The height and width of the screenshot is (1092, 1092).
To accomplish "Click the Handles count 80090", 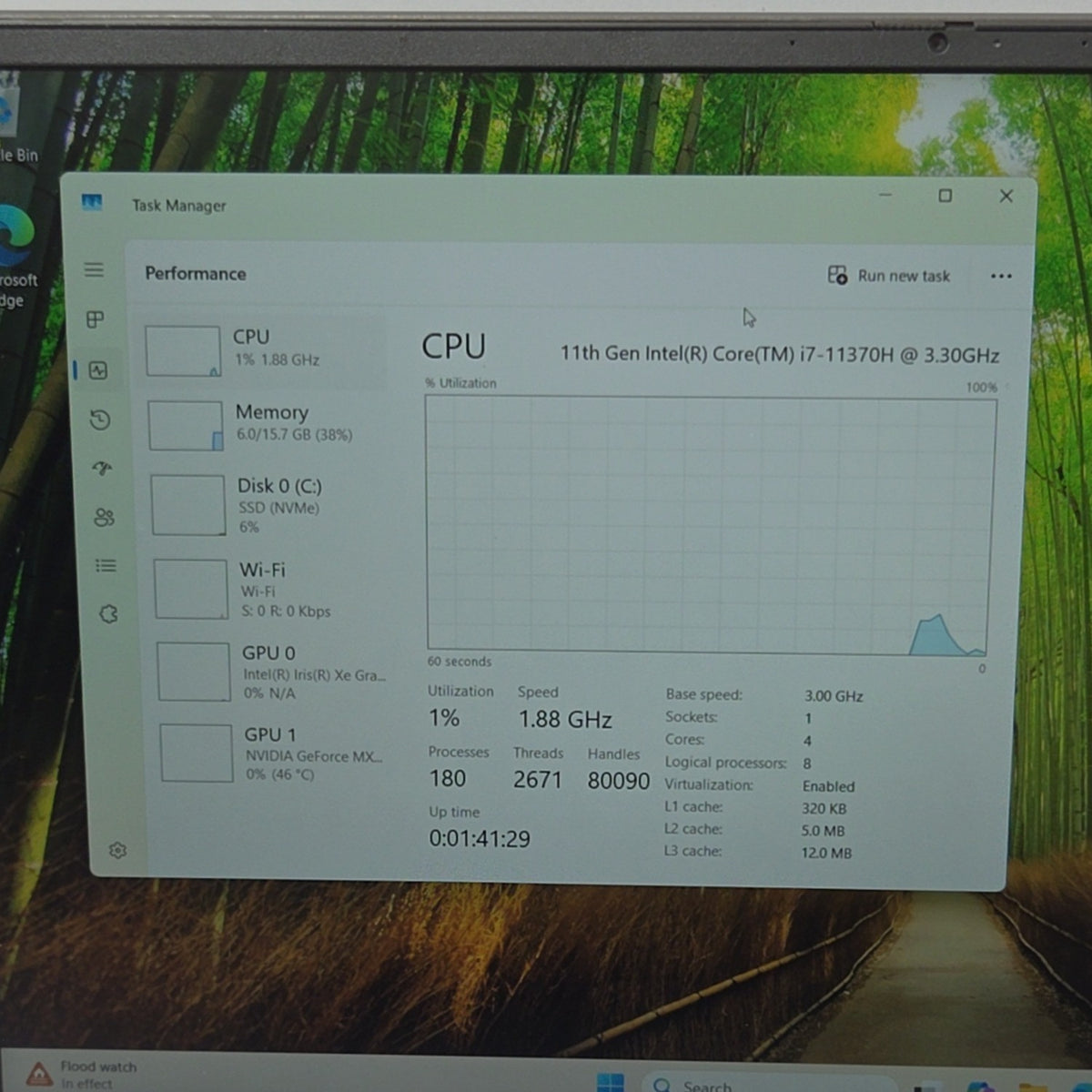I will pos(619,781).
